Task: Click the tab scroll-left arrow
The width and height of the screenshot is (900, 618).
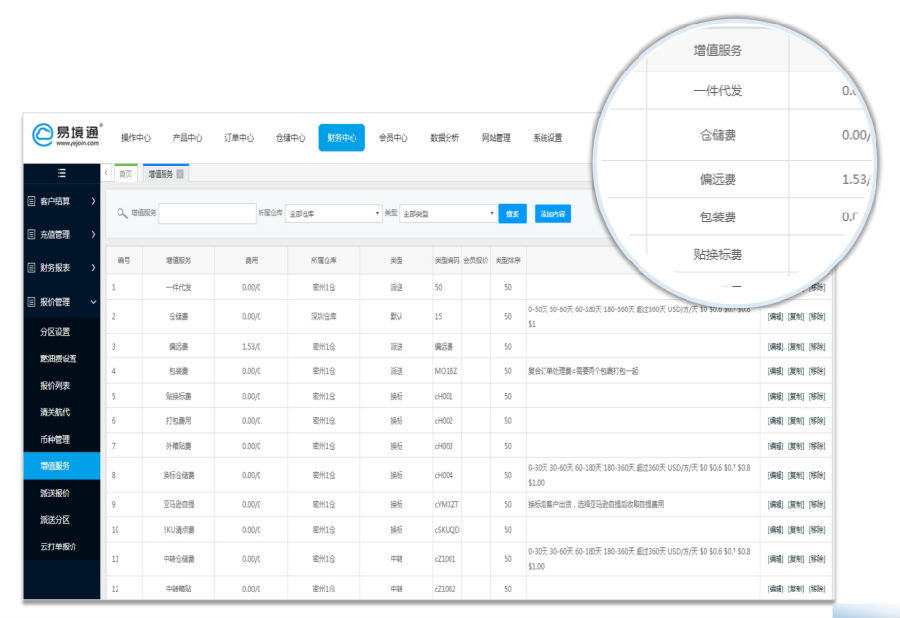Action: pyautogui.click(x=106, y=173)
